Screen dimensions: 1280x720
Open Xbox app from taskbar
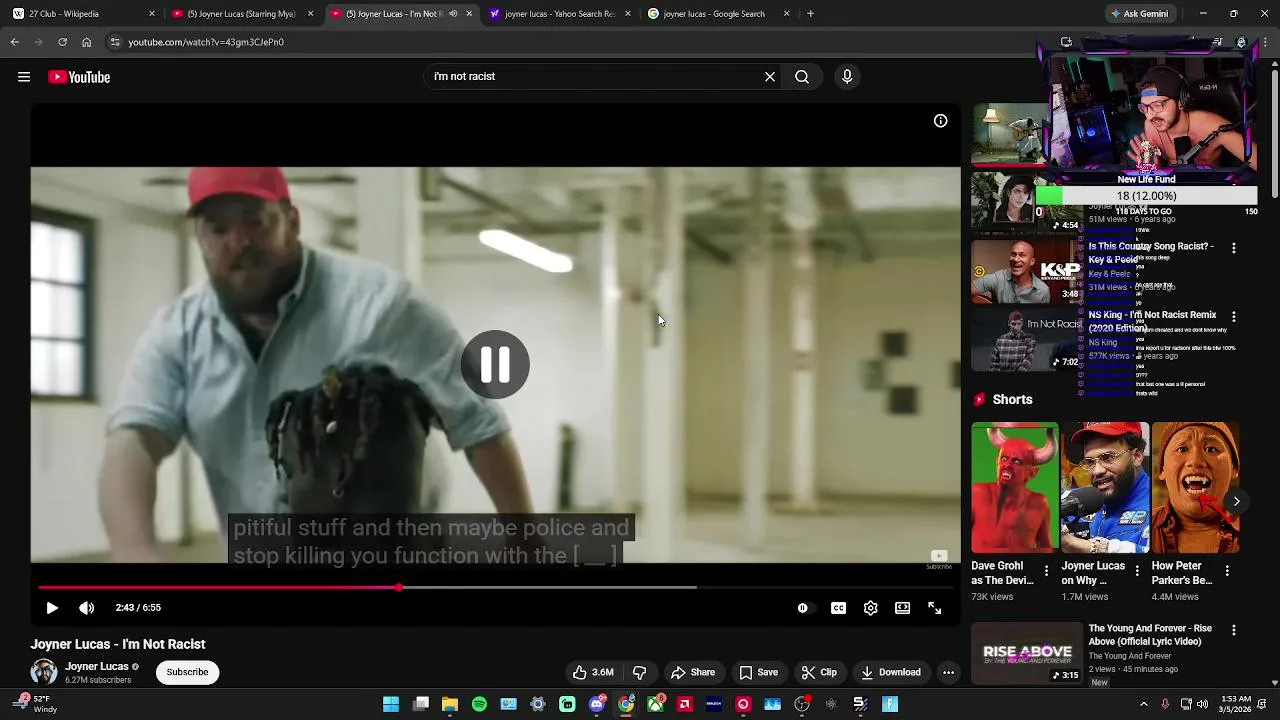click(655, 704)
